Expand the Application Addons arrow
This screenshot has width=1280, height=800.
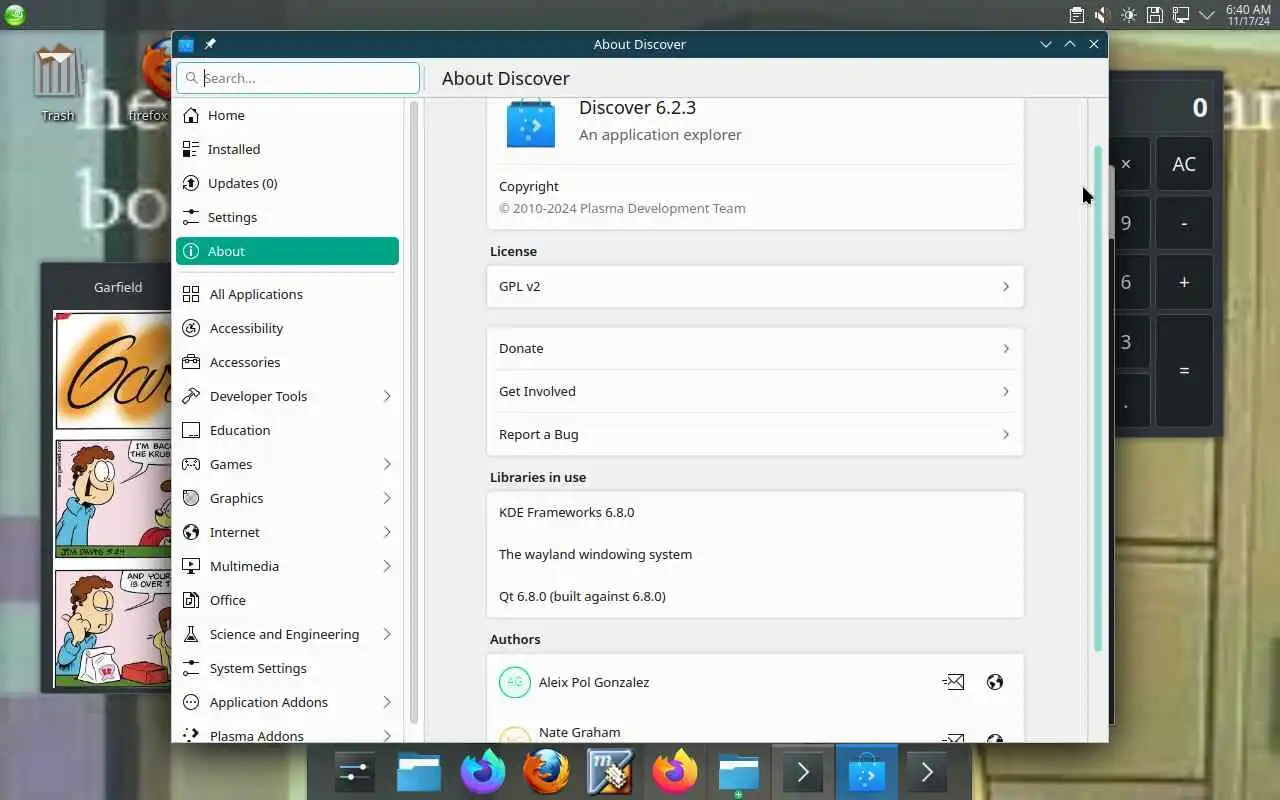pos(387,702)
